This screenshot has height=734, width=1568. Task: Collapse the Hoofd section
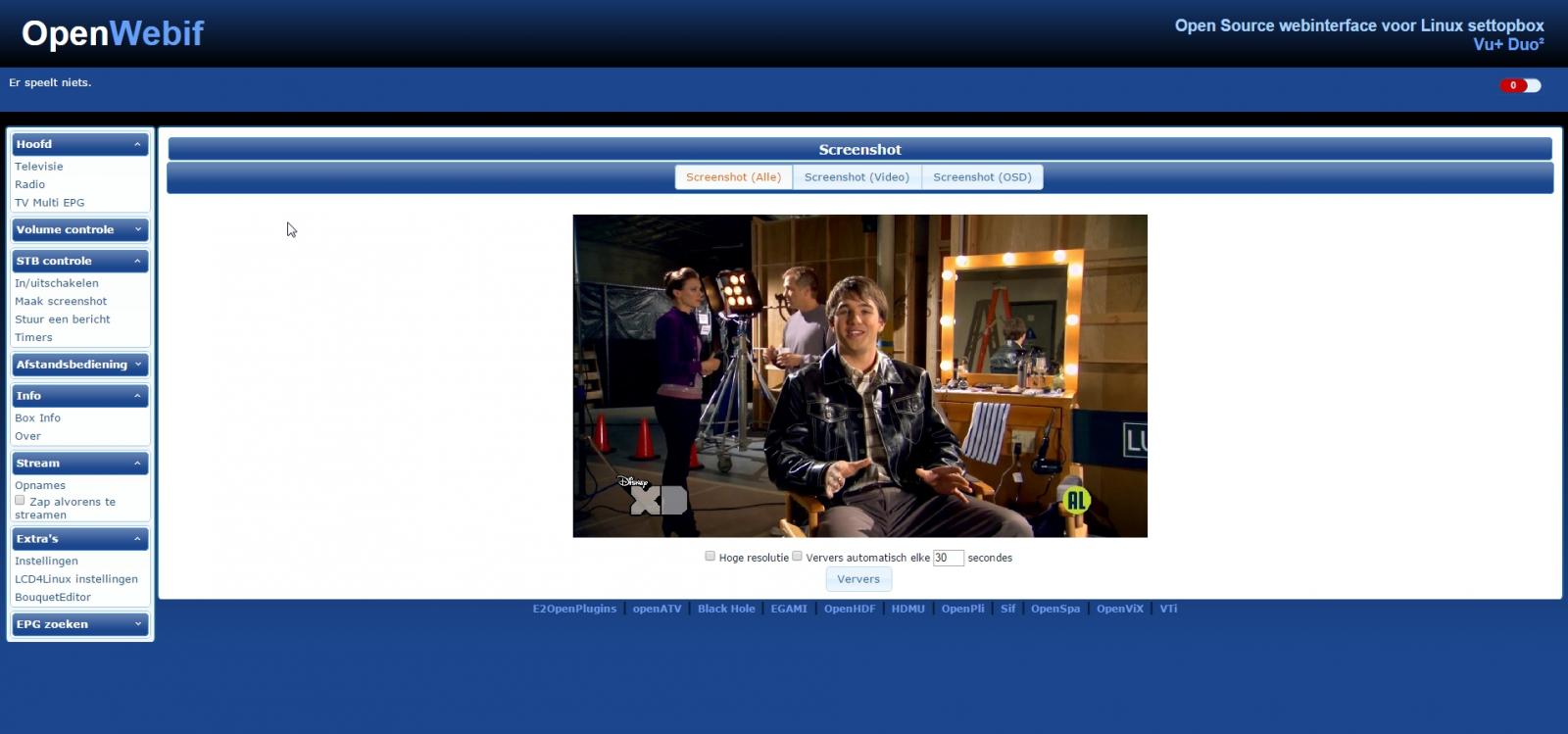(x=80, y=144)
